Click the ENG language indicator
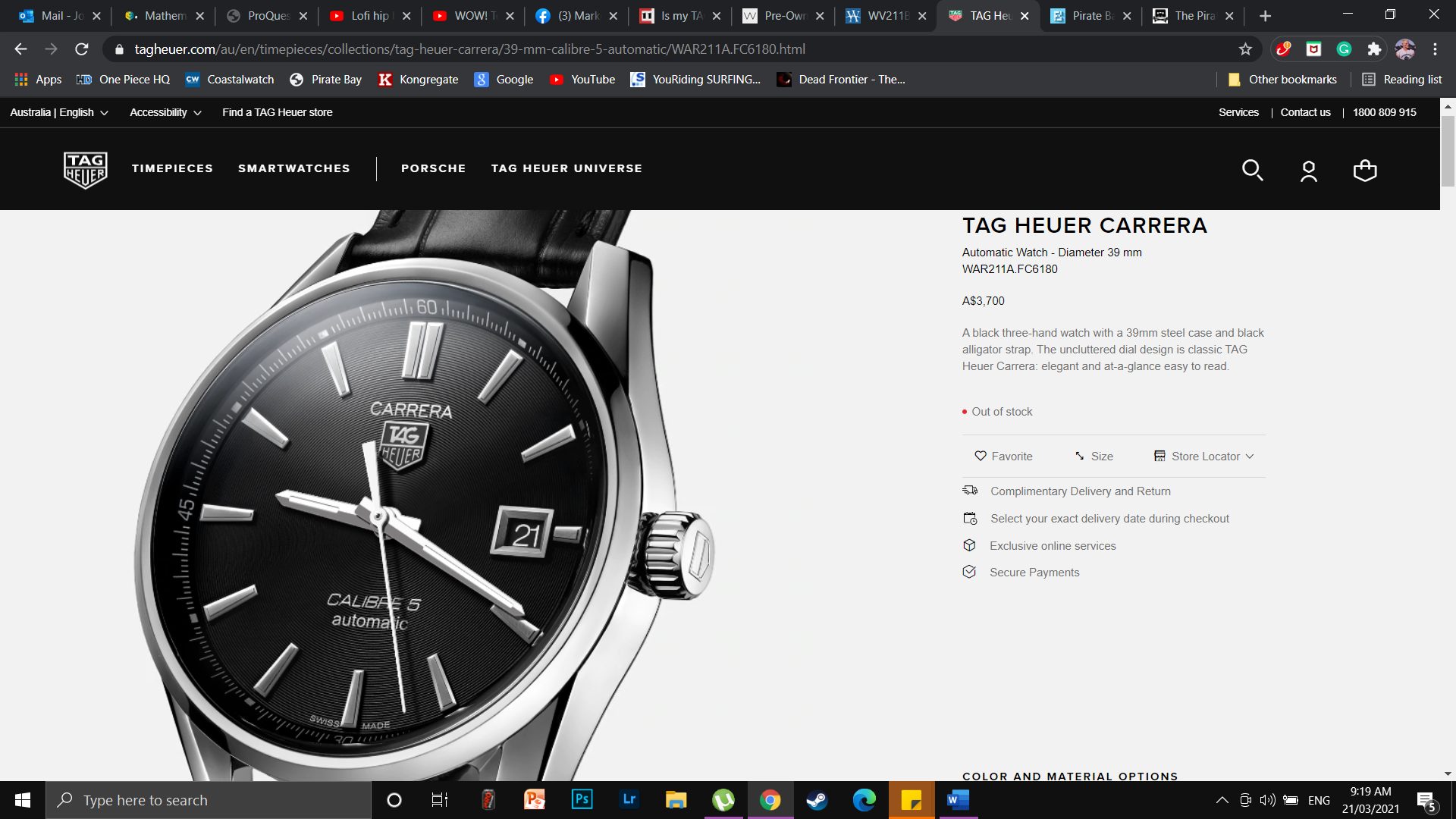Screen dimensions: 1456x819 point(1319,800)
